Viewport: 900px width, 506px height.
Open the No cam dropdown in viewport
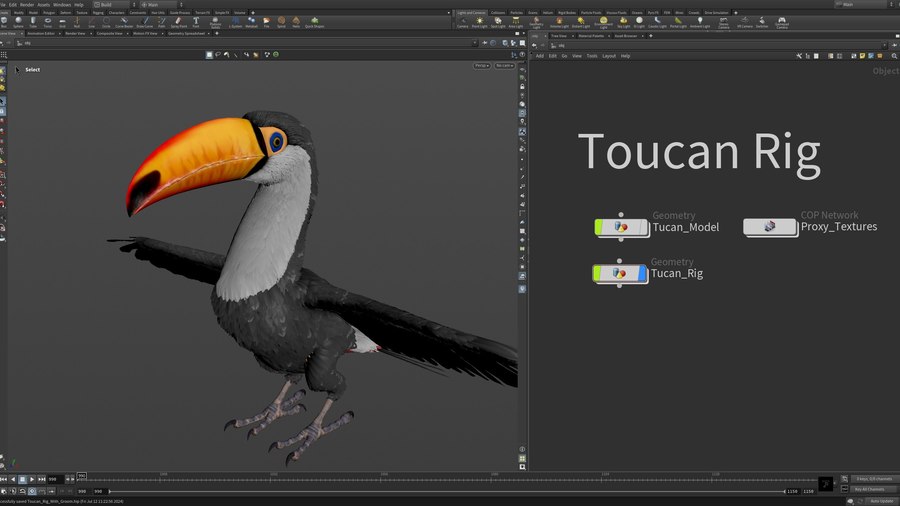[505, 66]
